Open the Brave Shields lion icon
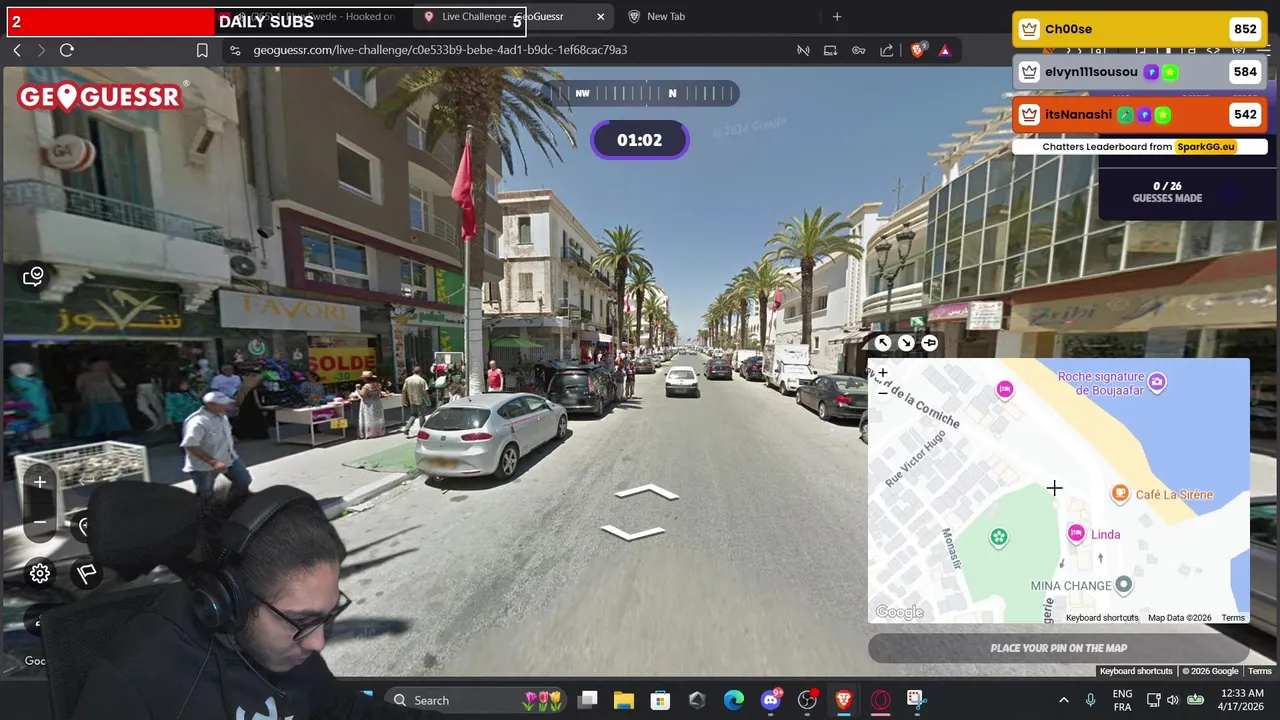1280x720 pixels. click(918, 50)
